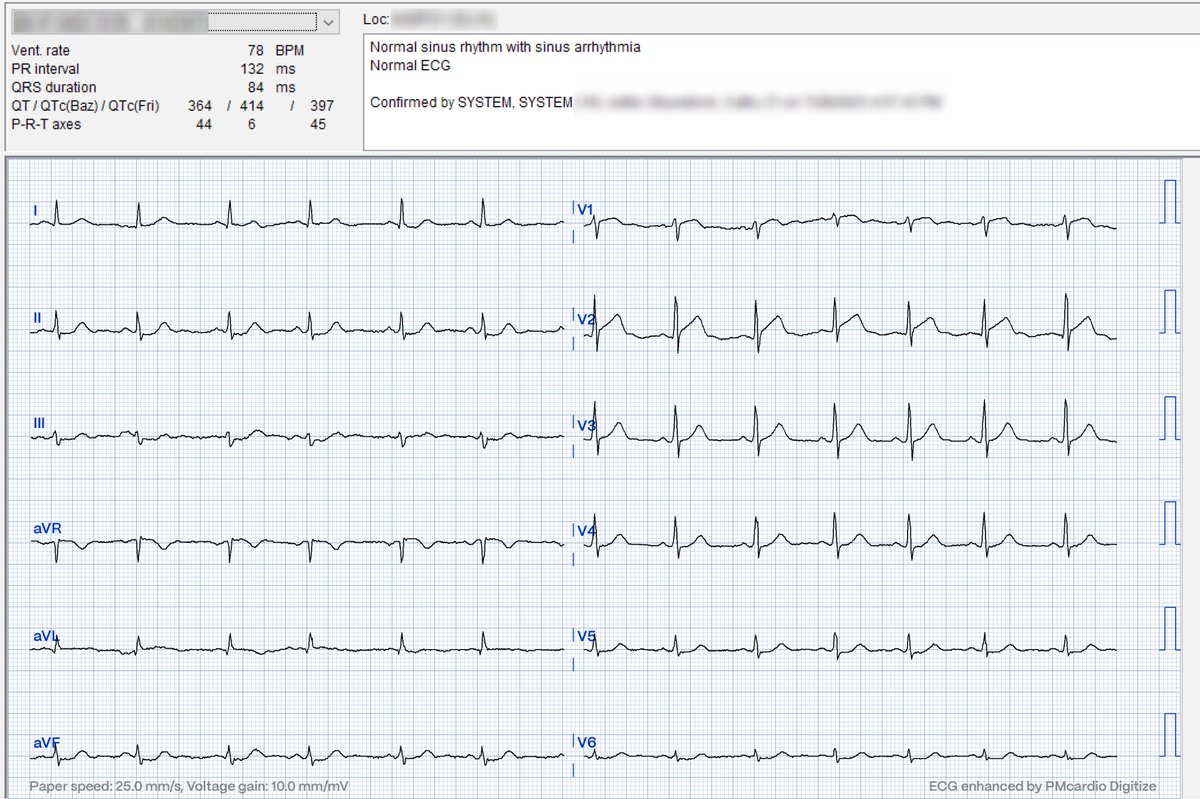The height and width of the screenshot is (799, 1200).
Task: Select the 'Normal ECG' interpretation line
Action: (x=410, y=65)
